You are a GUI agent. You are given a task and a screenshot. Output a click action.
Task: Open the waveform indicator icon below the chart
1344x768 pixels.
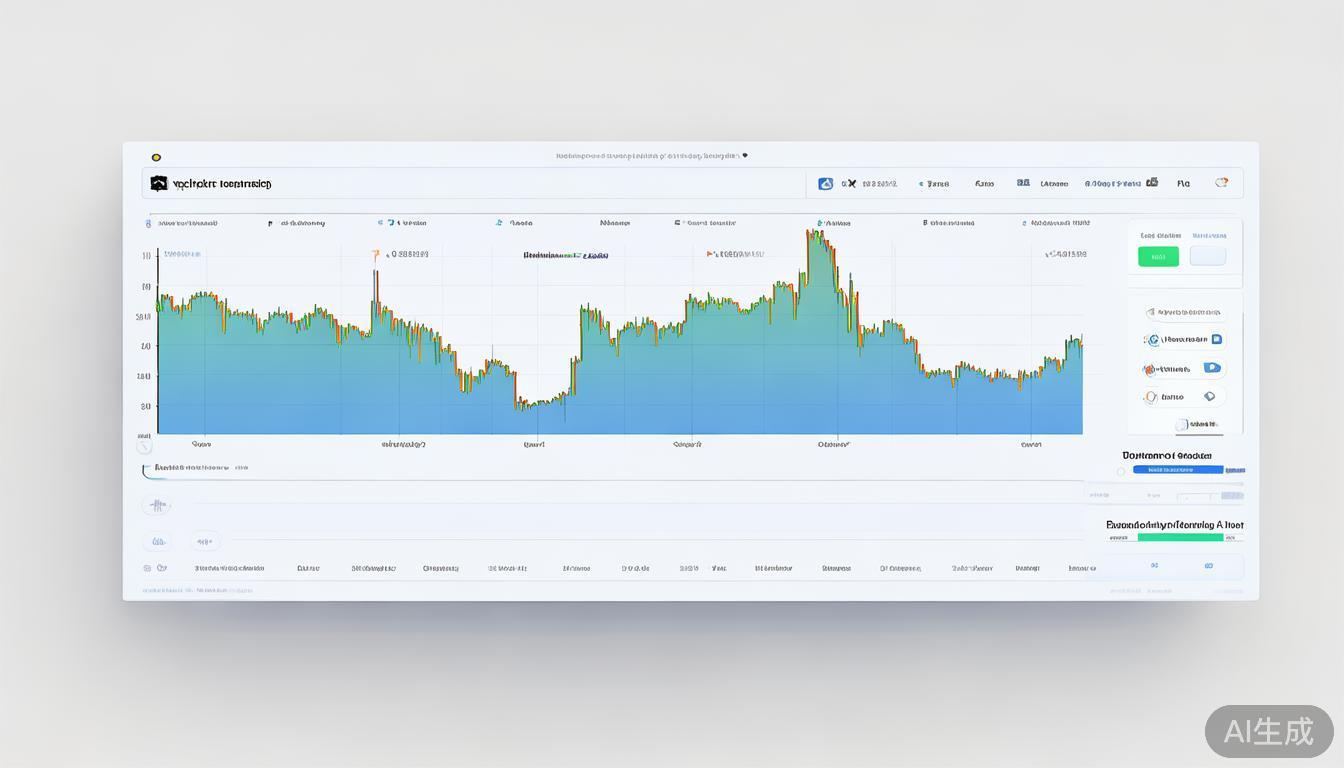(157, 505)
